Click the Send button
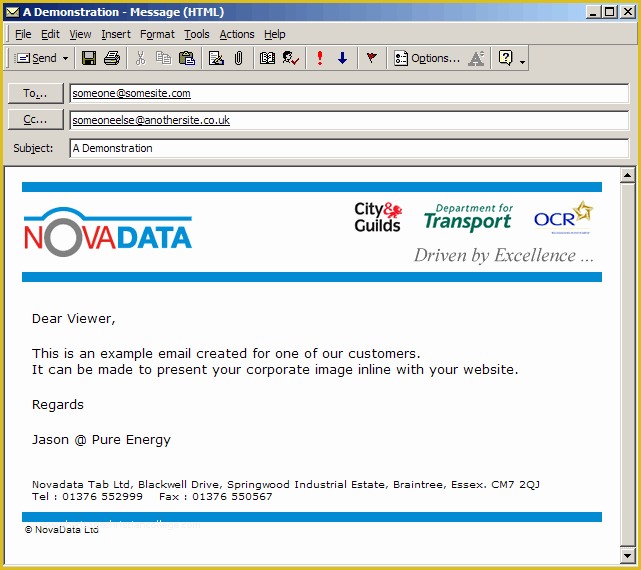The width and height of the screenshot is (641, 570). pos(35,58)
